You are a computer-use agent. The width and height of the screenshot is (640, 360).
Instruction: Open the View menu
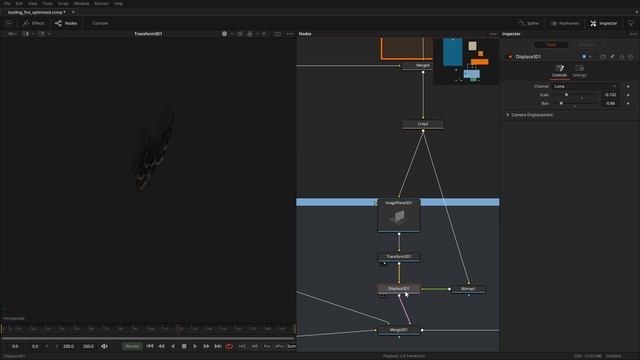click(x=32, y=3)
